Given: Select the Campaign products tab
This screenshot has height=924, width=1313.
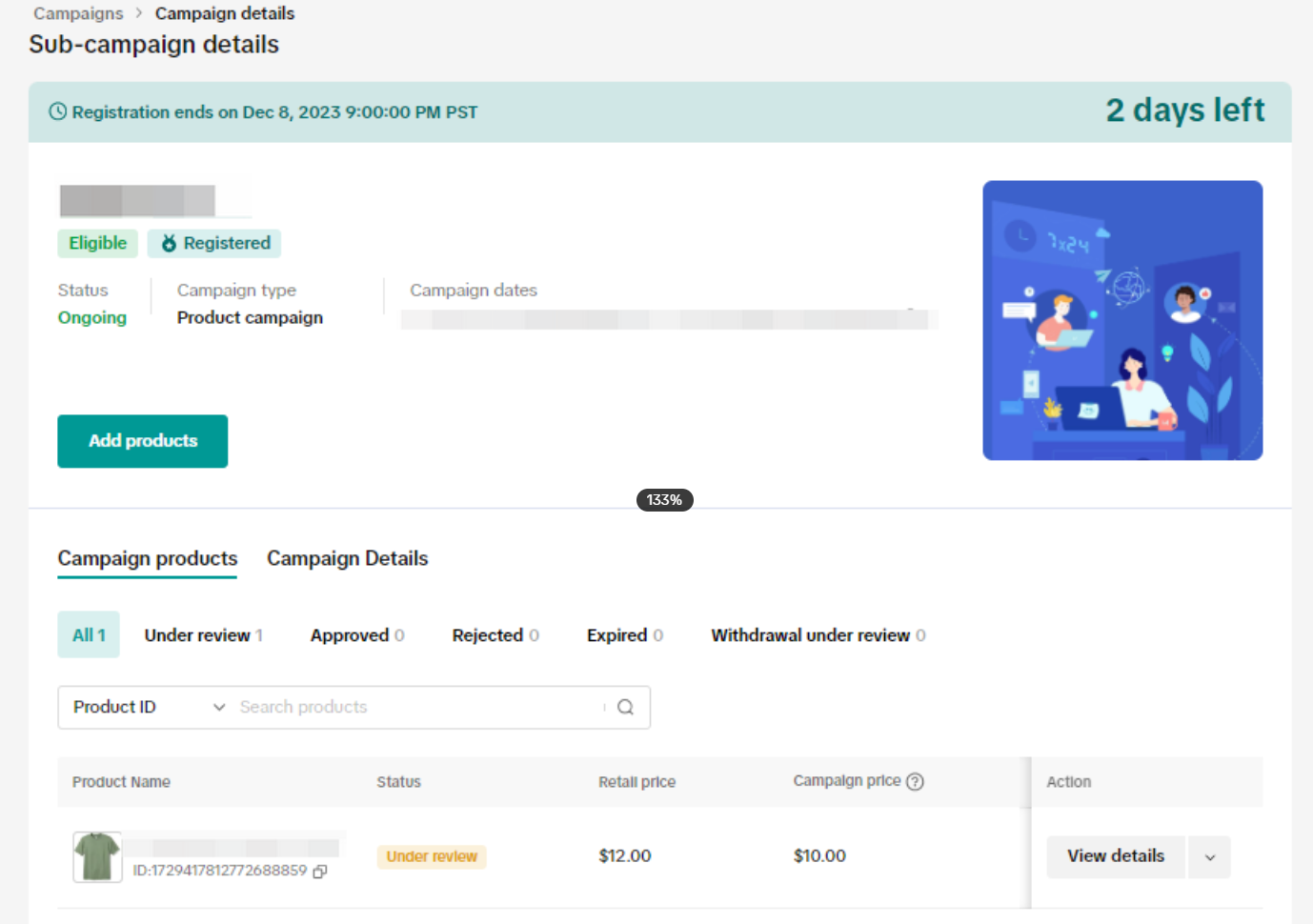Looking at the screenshot, I should pyautogui.click(x=148, y=558).
